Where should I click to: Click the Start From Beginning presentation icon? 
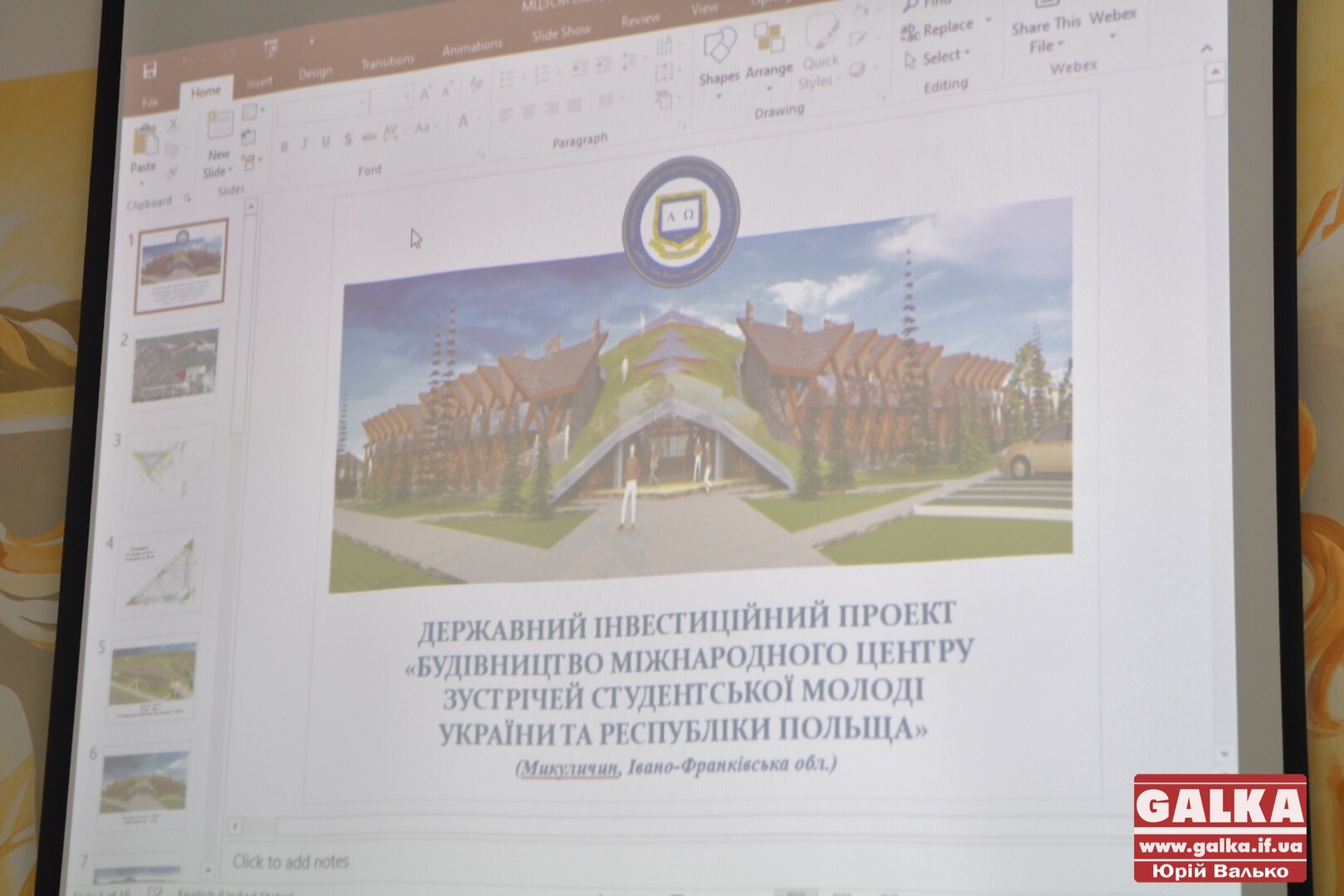(271, 50)
